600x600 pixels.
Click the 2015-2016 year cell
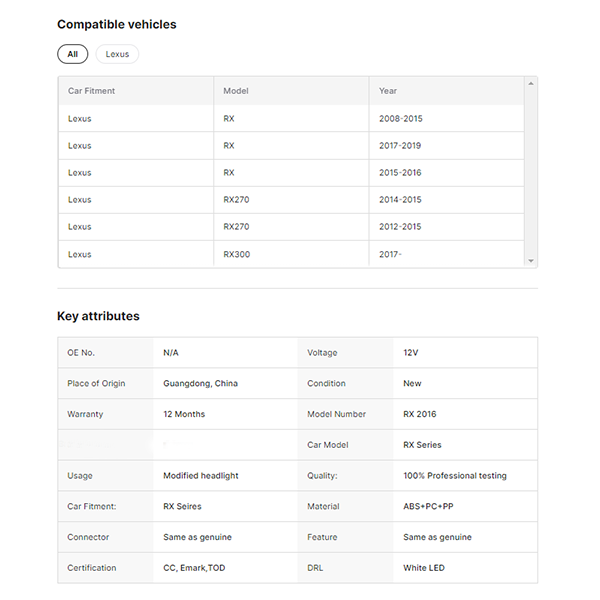(400, 173)
